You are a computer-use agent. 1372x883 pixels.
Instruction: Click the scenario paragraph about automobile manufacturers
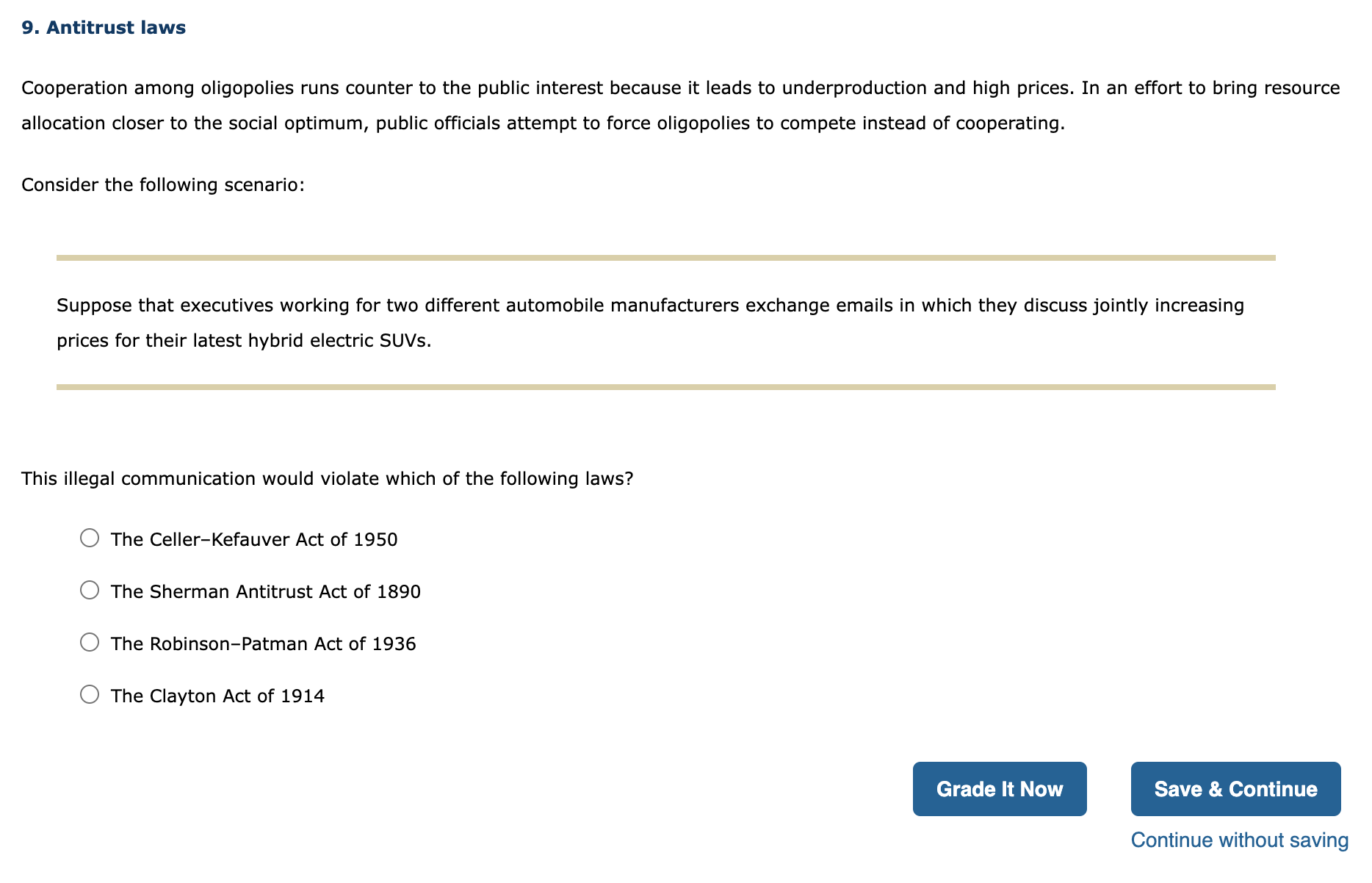[651, 322]
